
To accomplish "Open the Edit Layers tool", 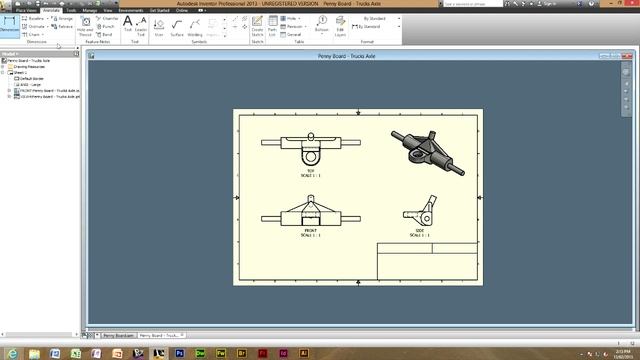I will click(x=340, y=26).
